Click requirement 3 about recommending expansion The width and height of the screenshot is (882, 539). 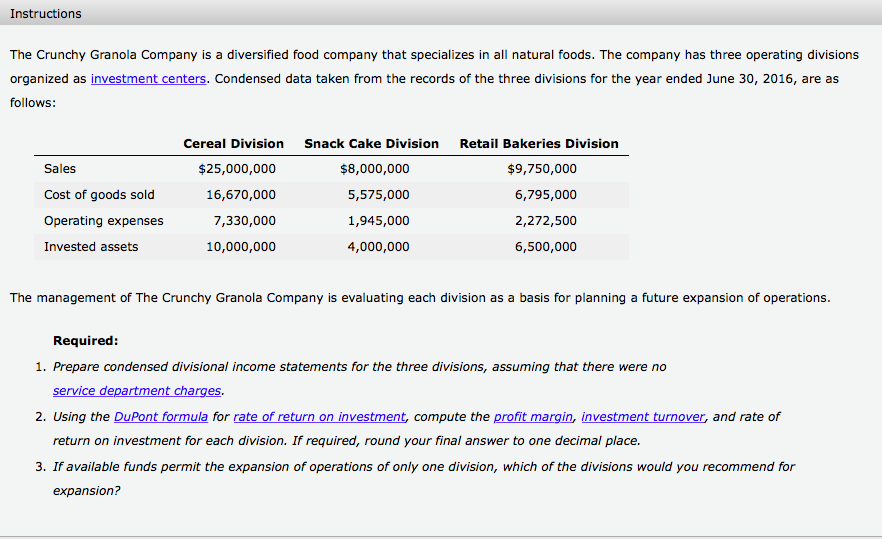pyautogui.click(x=424, y=478)
